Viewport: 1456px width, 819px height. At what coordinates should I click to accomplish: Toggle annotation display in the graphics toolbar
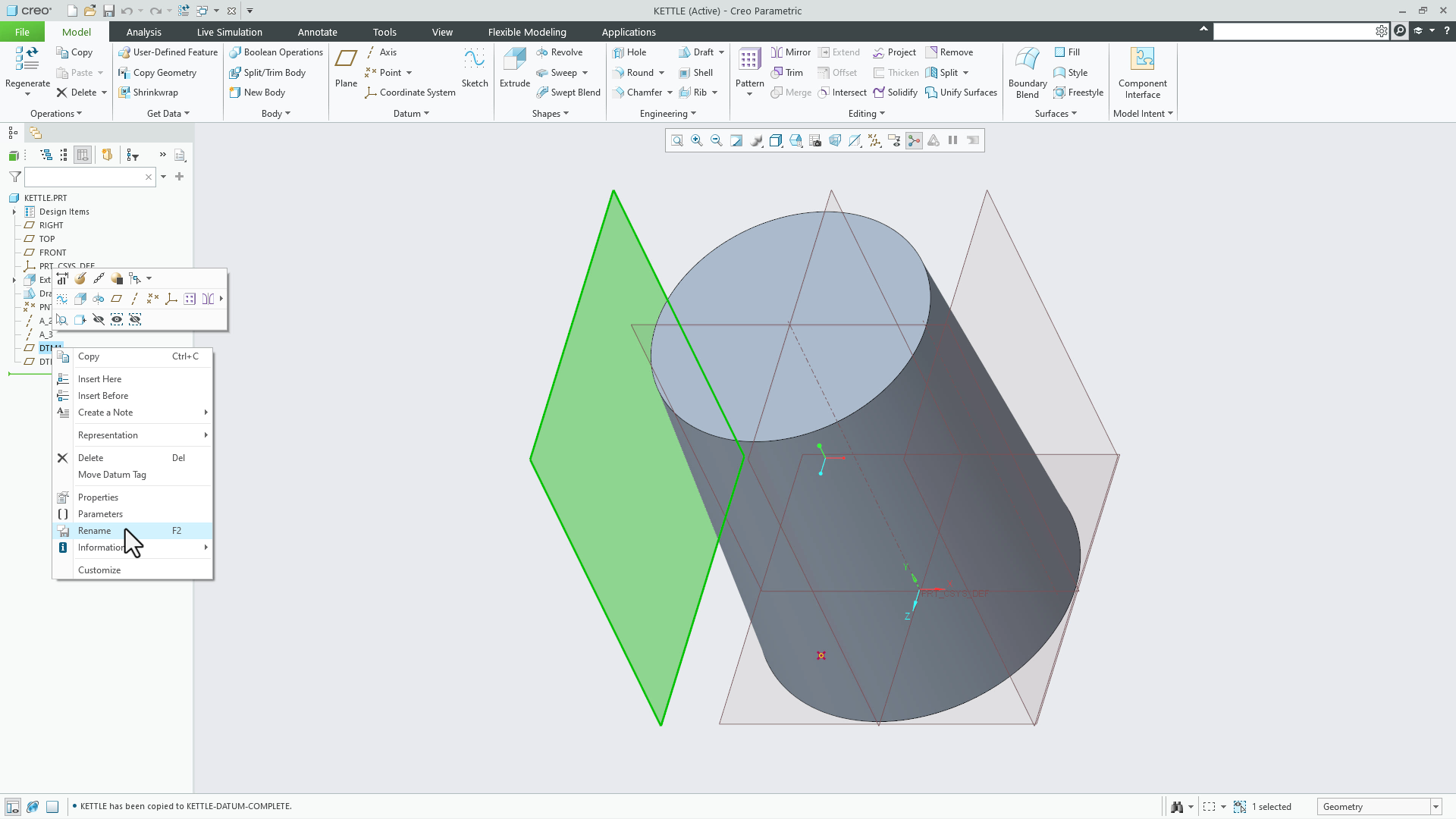click(895, 140)
